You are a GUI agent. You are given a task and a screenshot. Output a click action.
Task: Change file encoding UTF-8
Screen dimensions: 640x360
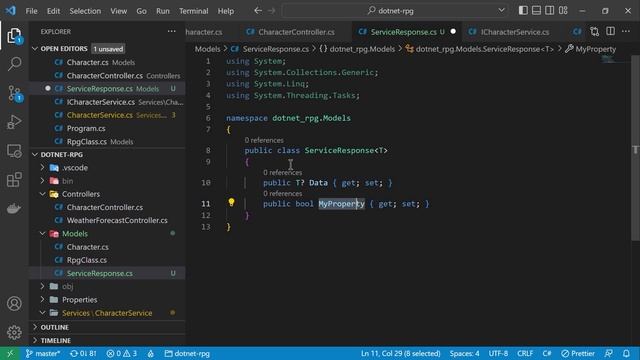click(498, 353)
